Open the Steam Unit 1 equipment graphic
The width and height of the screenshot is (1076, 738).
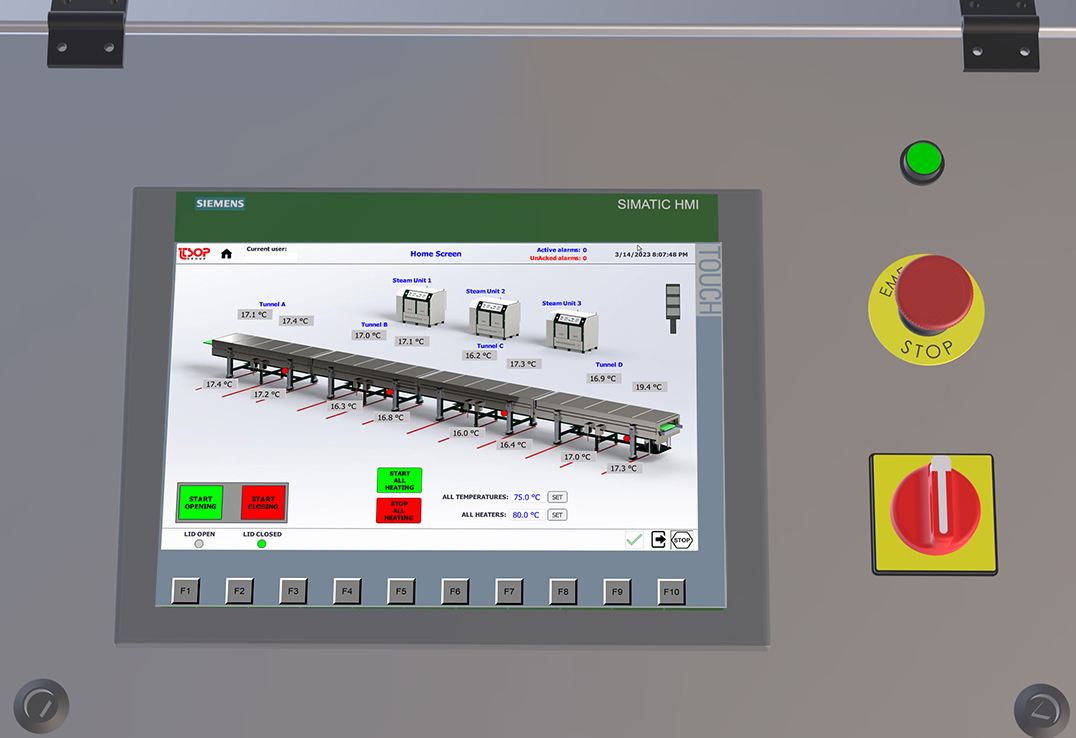[x=421, y=305]
